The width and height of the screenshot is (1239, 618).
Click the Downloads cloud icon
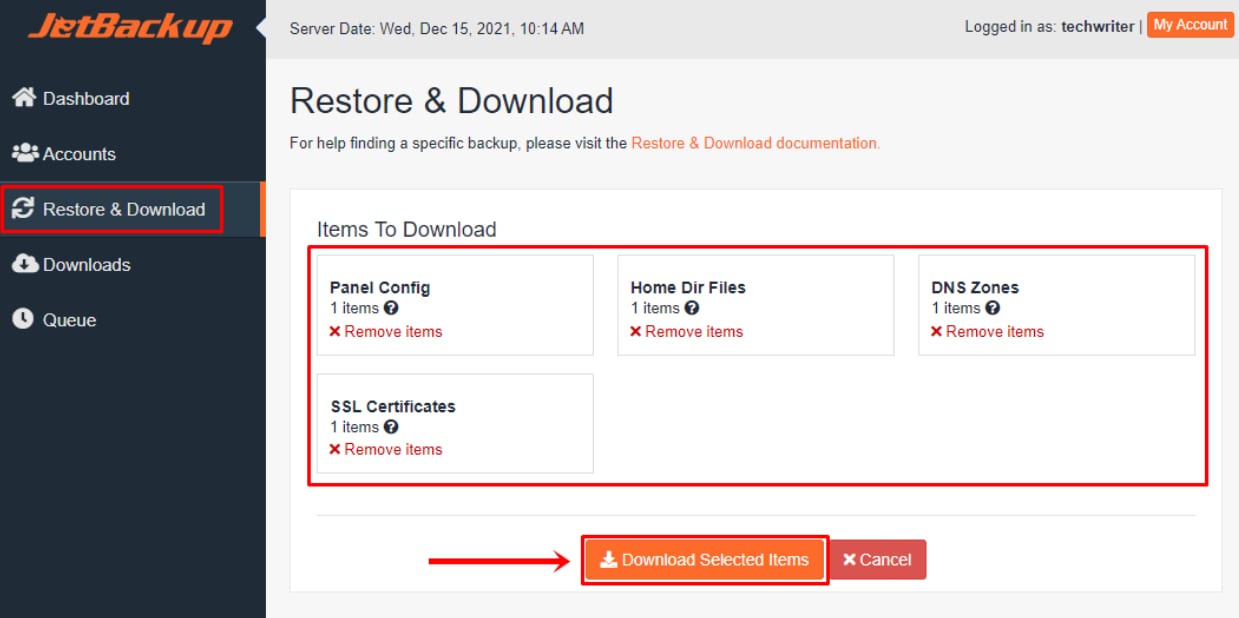[25, 264]
